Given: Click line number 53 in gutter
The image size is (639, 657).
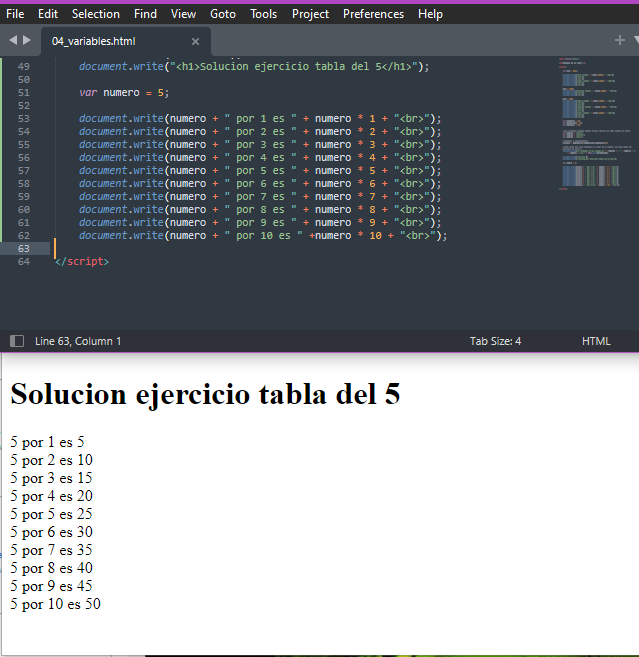Looking at the screenshot, I should pyautogui.click(x=24, y=119).
